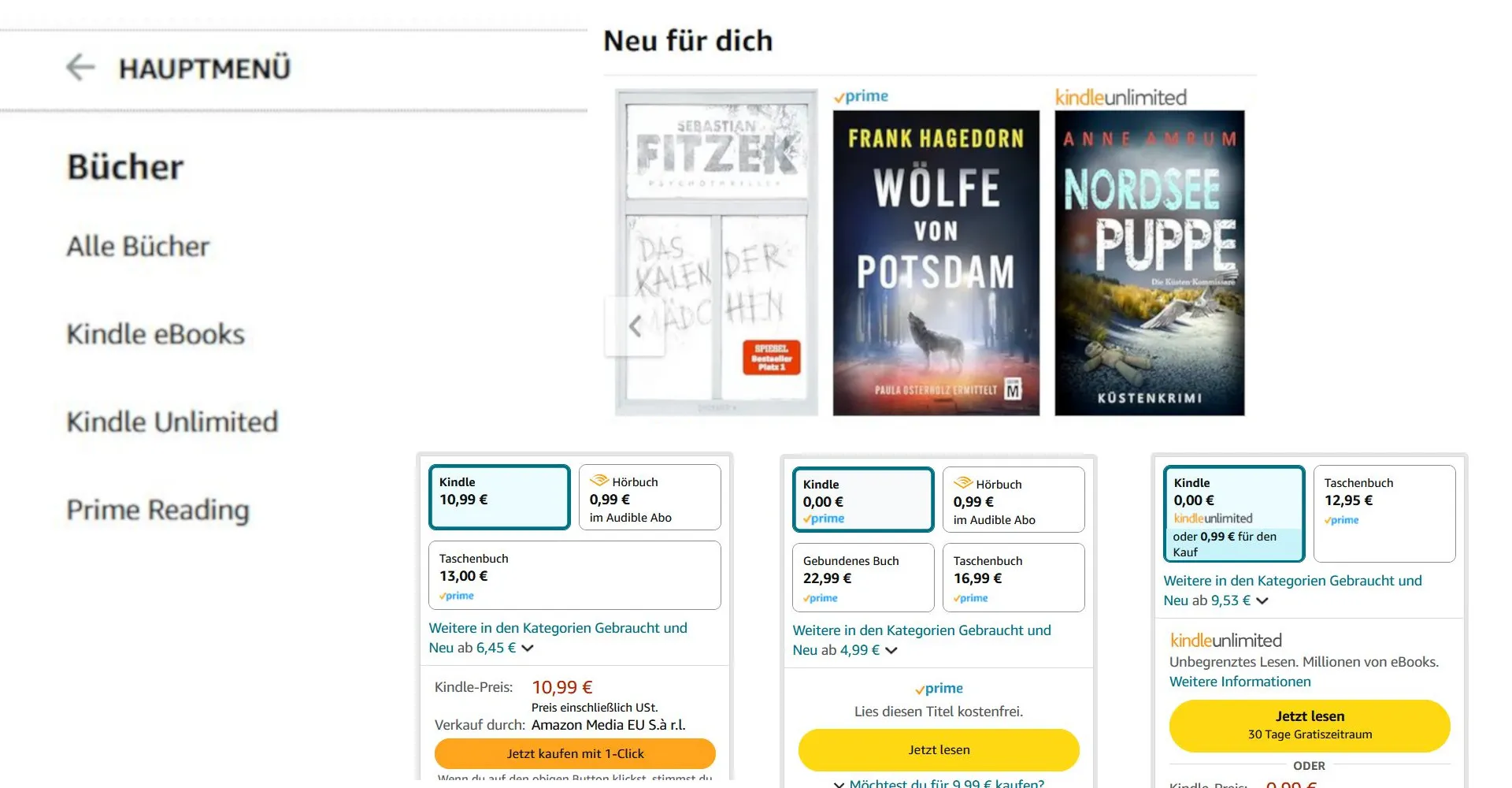Click the Audible icon in the Hörbuch option
This screenshot has width=1512, height=788.
pyautogui.click(x=600, y=481)
